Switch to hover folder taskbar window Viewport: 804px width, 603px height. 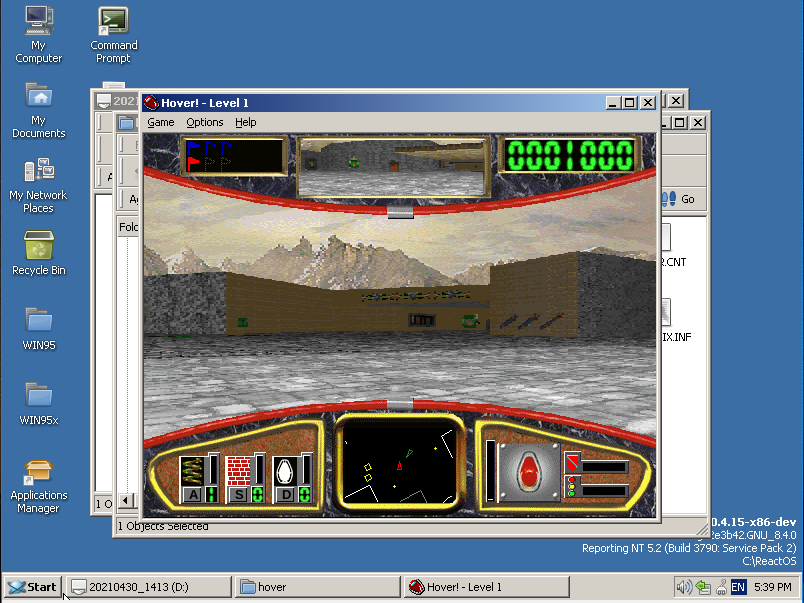[316, 587]
